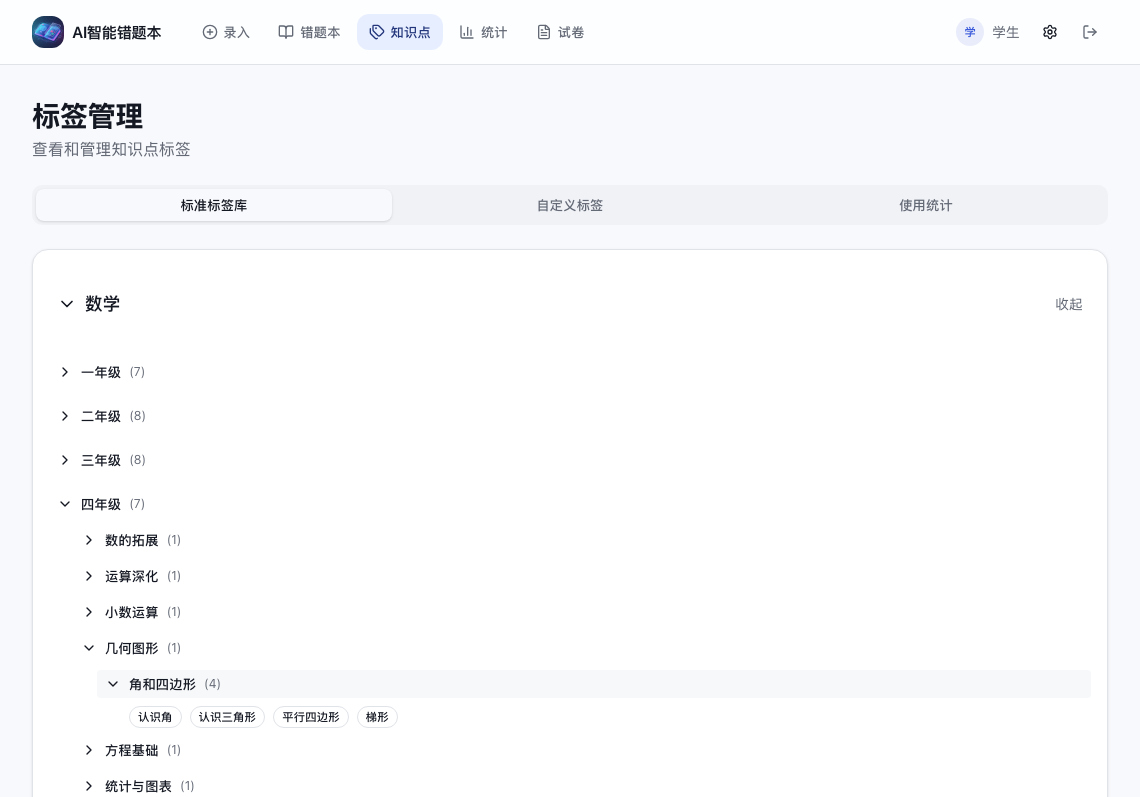Expand the 方程基础 chevron

89,750
